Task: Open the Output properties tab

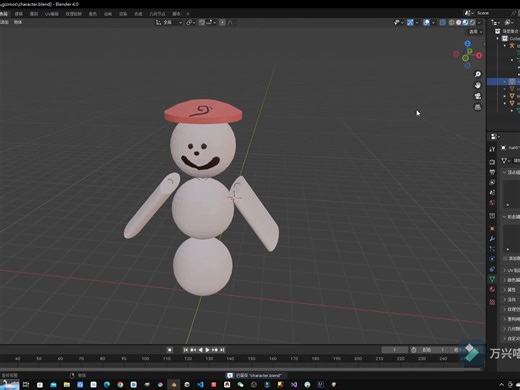Action: pyautogui.click(x=492, y=172)
